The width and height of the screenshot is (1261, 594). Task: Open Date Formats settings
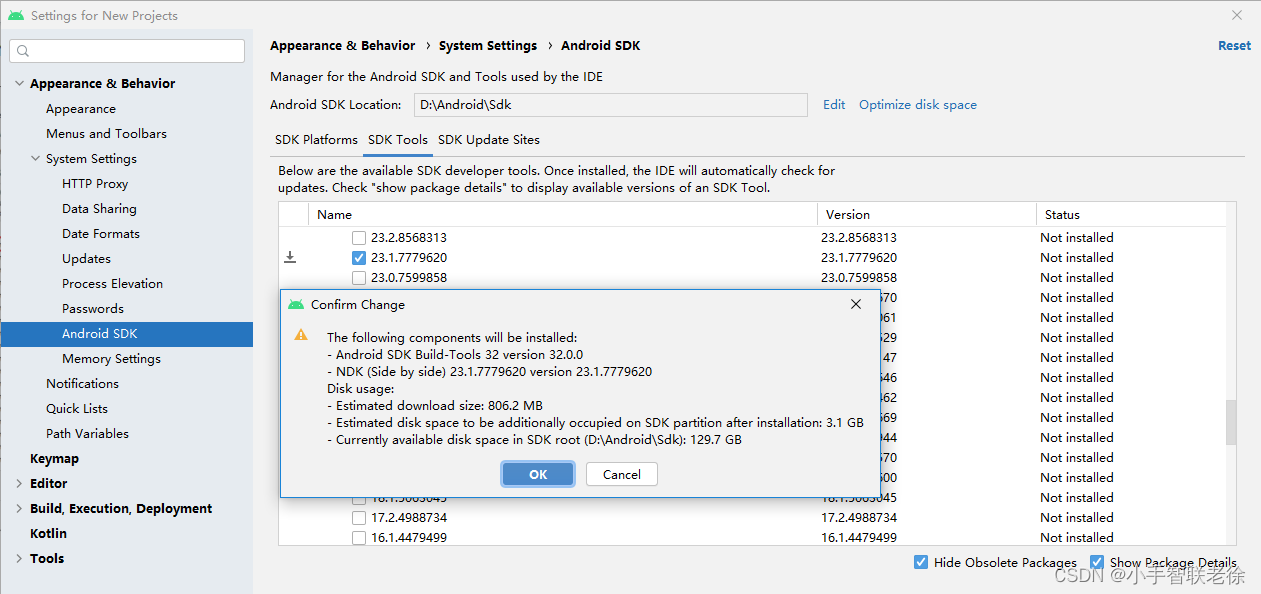(x=101, y=234)
